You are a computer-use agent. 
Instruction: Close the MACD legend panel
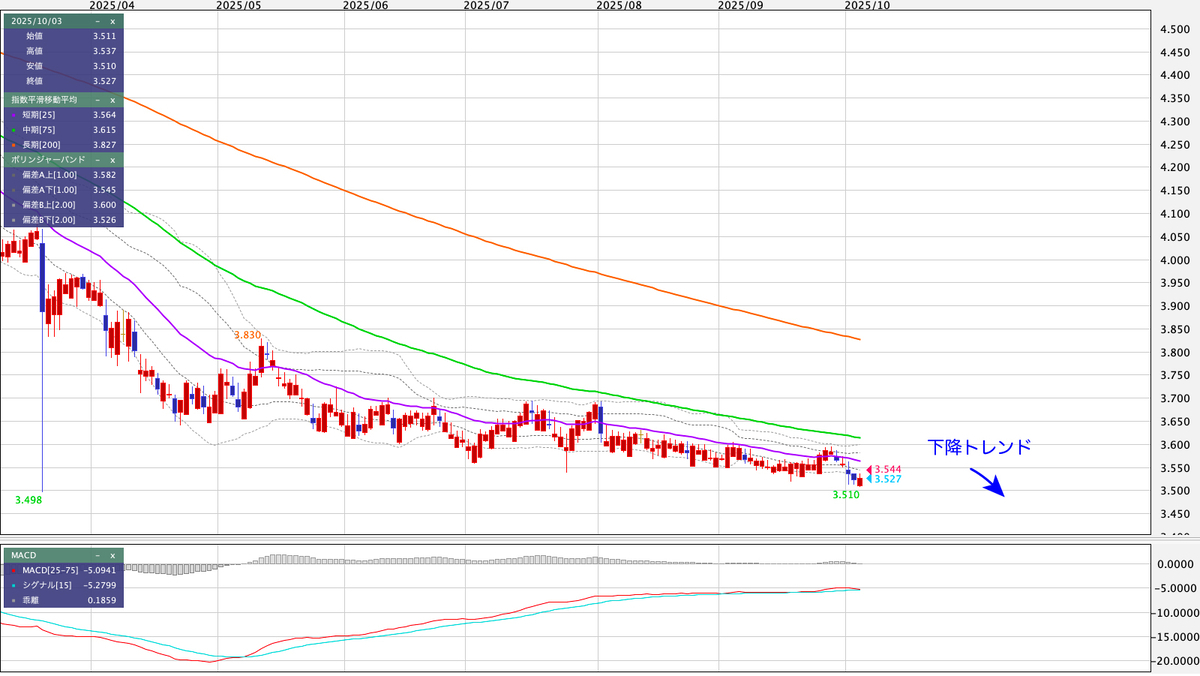point(112,554)
